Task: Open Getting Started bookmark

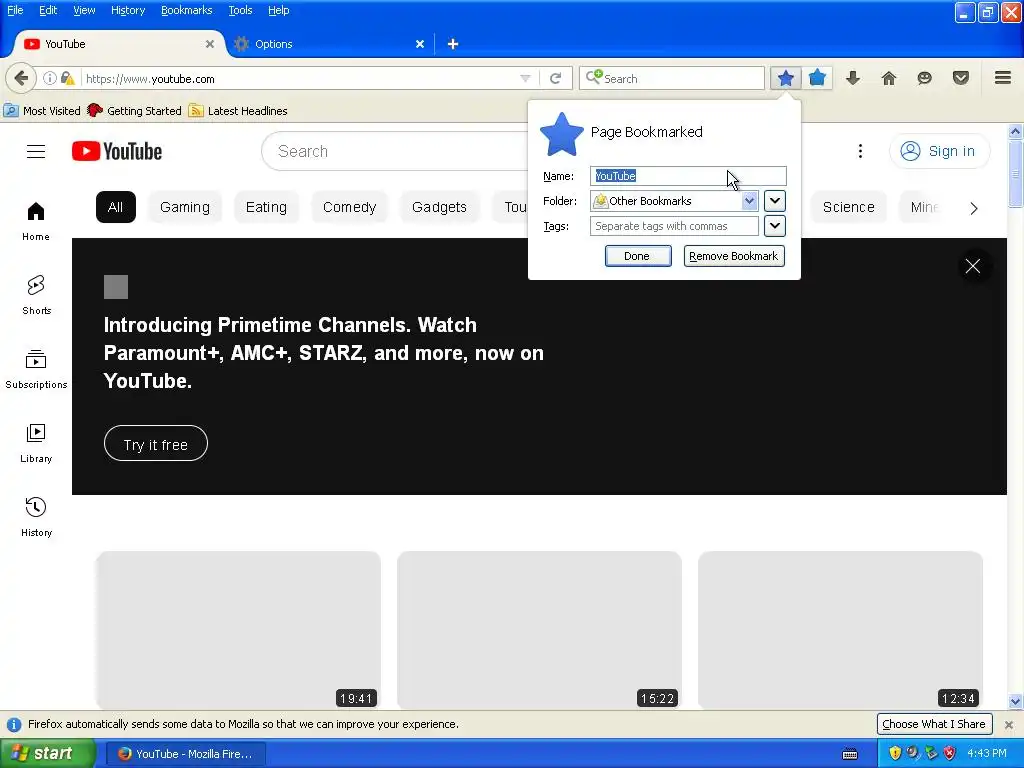Action: pos(135,111)
